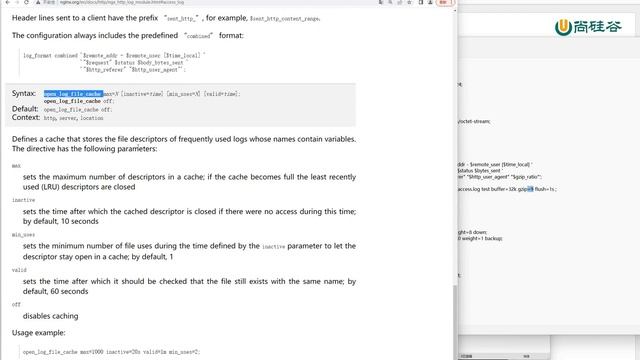The height and width of the screenshot is (360, 640).
Task: Go back using the browser back arrow
Action: click(7, 2)
